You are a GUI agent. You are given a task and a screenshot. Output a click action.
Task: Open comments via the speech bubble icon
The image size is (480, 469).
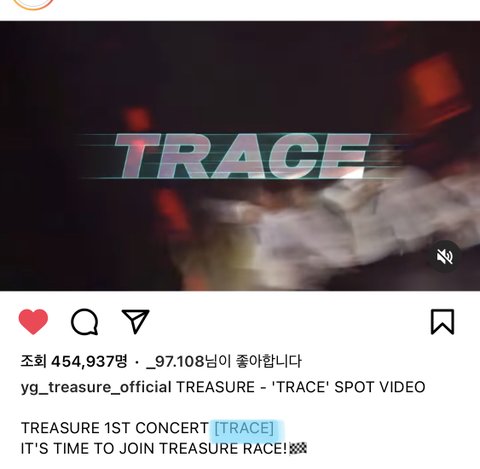[85, 322]
